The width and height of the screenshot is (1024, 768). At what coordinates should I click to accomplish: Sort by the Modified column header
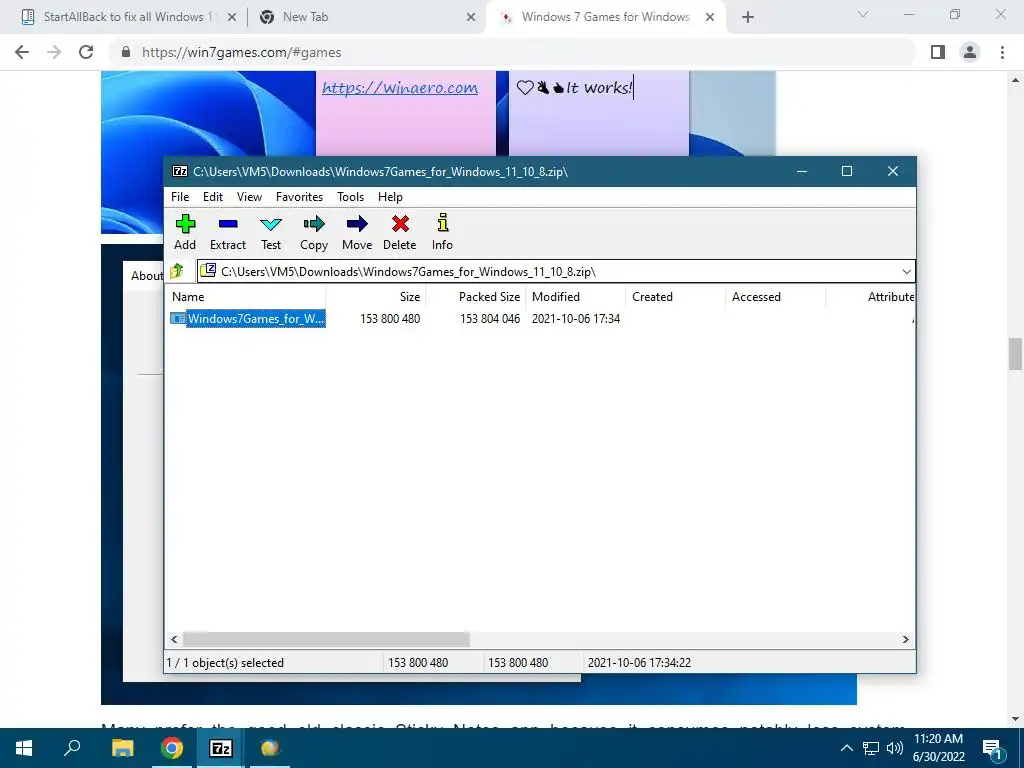click(575, 296)
